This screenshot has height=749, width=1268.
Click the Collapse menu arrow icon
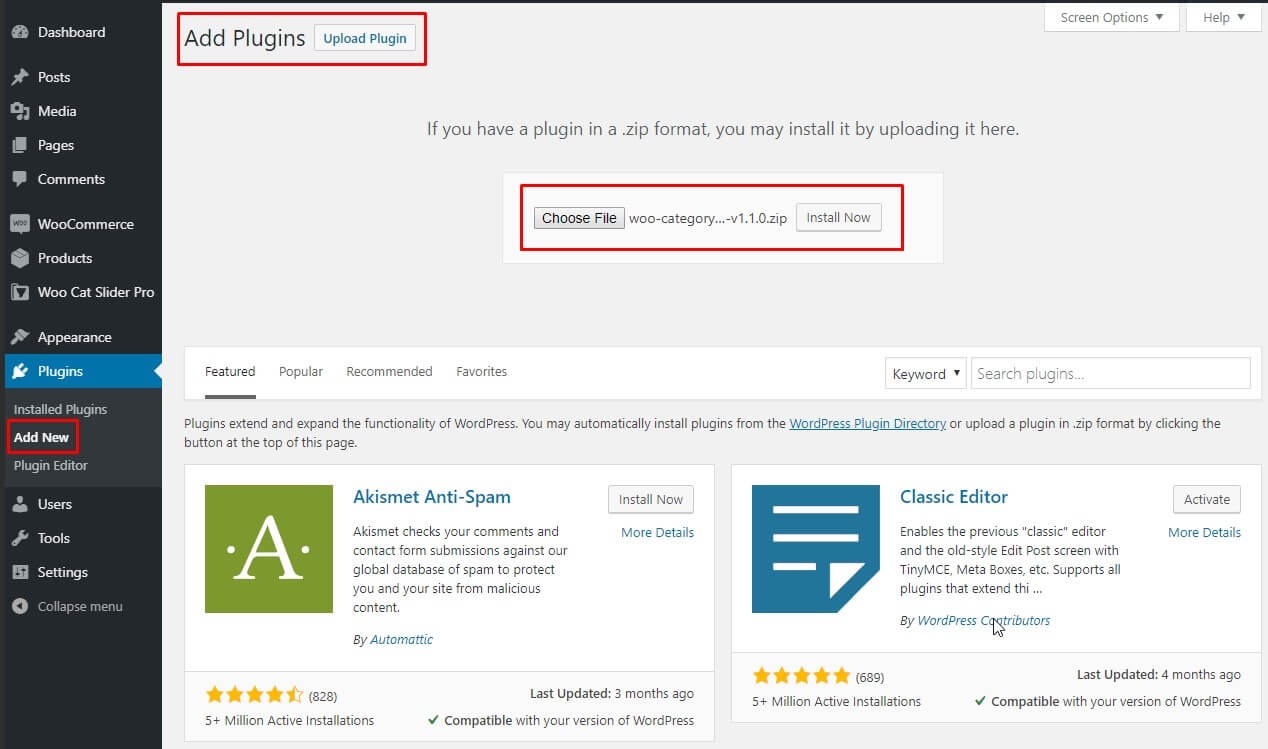pos(19,606)
